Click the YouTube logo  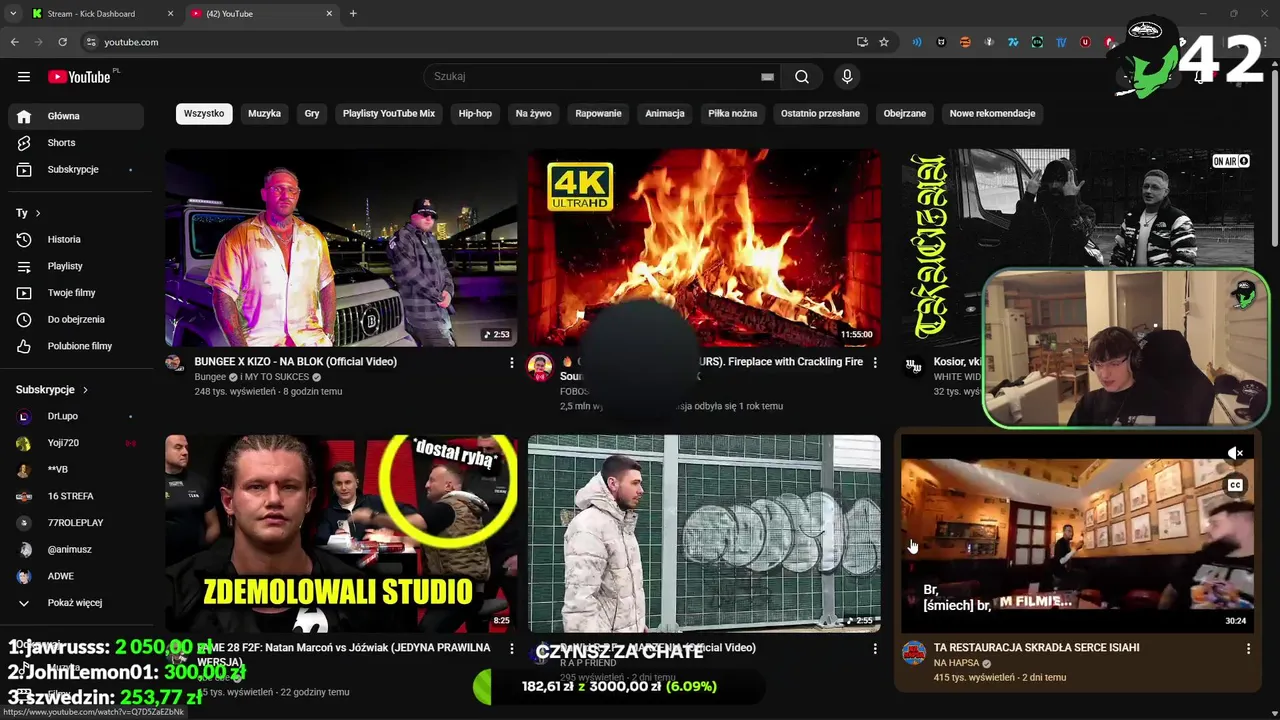[x=79, y=77]
